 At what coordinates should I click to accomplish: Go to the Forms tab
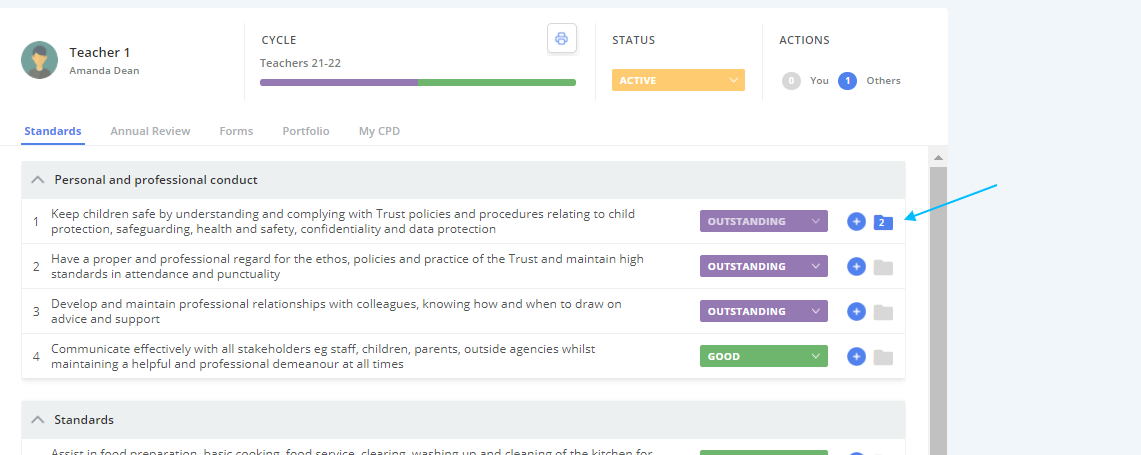[236, 131]
